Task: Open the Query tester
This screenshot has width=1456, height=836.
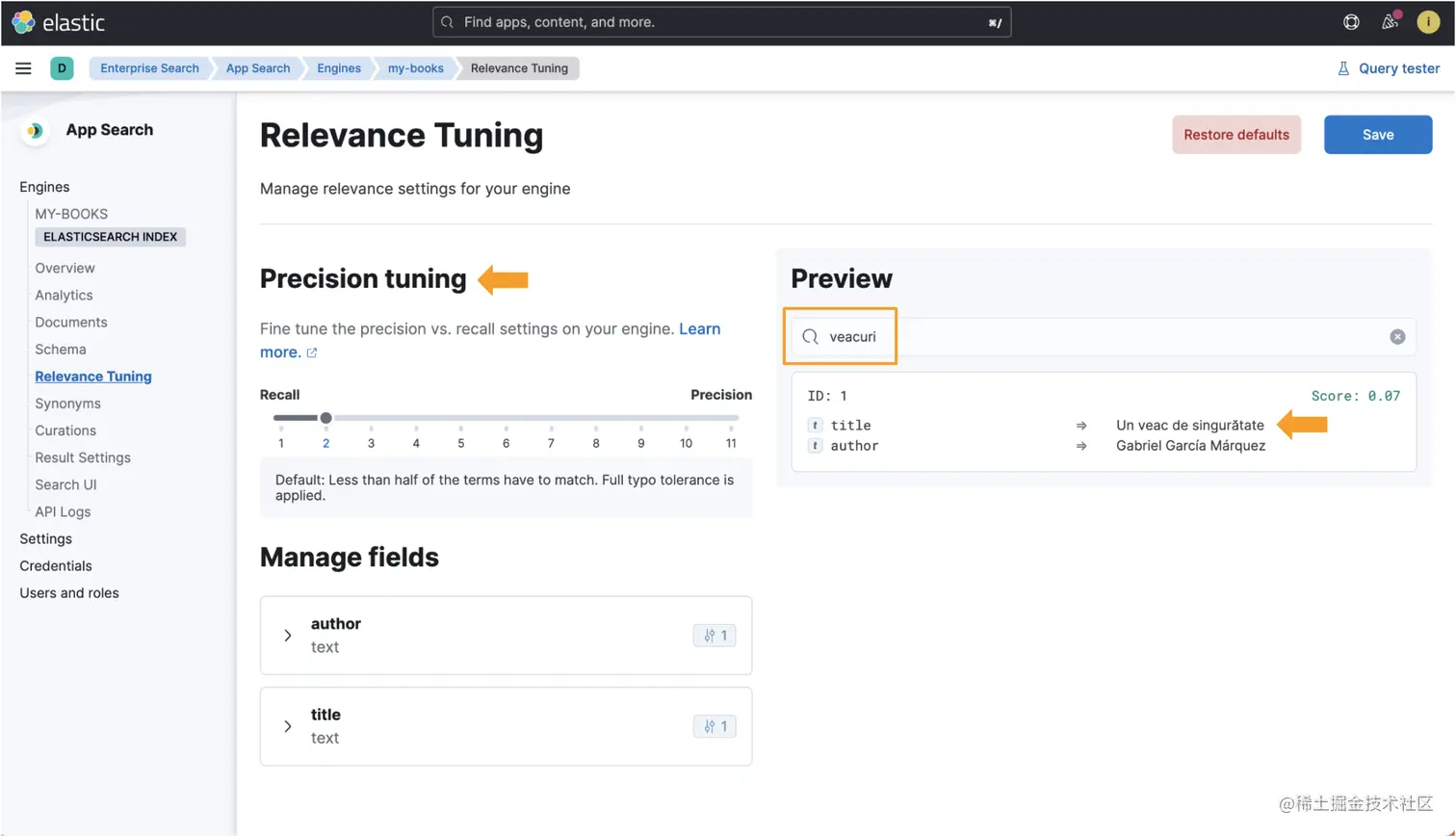Action: (1389, 68)
